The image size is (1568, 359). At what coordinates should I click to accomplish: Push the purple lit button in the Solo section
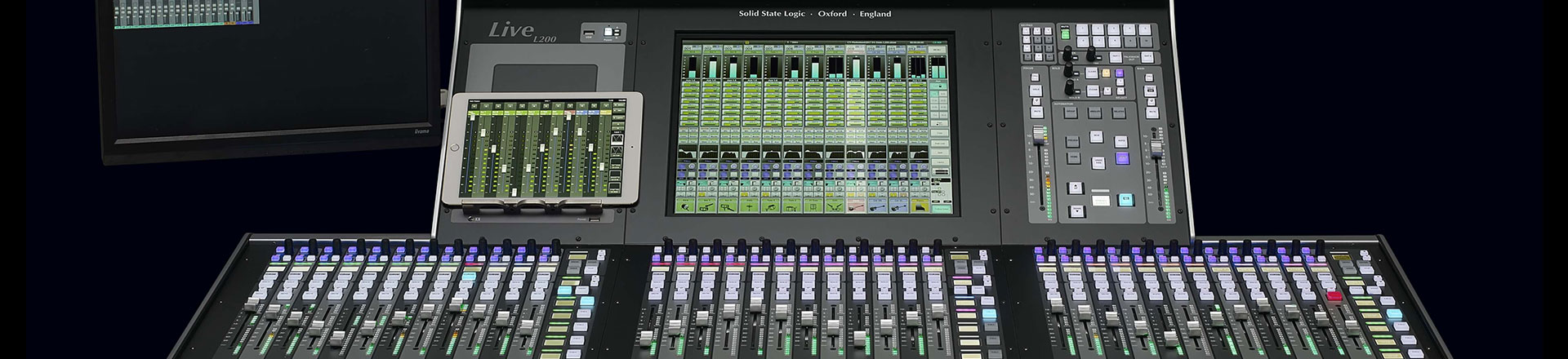click(x=1120, y=72)
